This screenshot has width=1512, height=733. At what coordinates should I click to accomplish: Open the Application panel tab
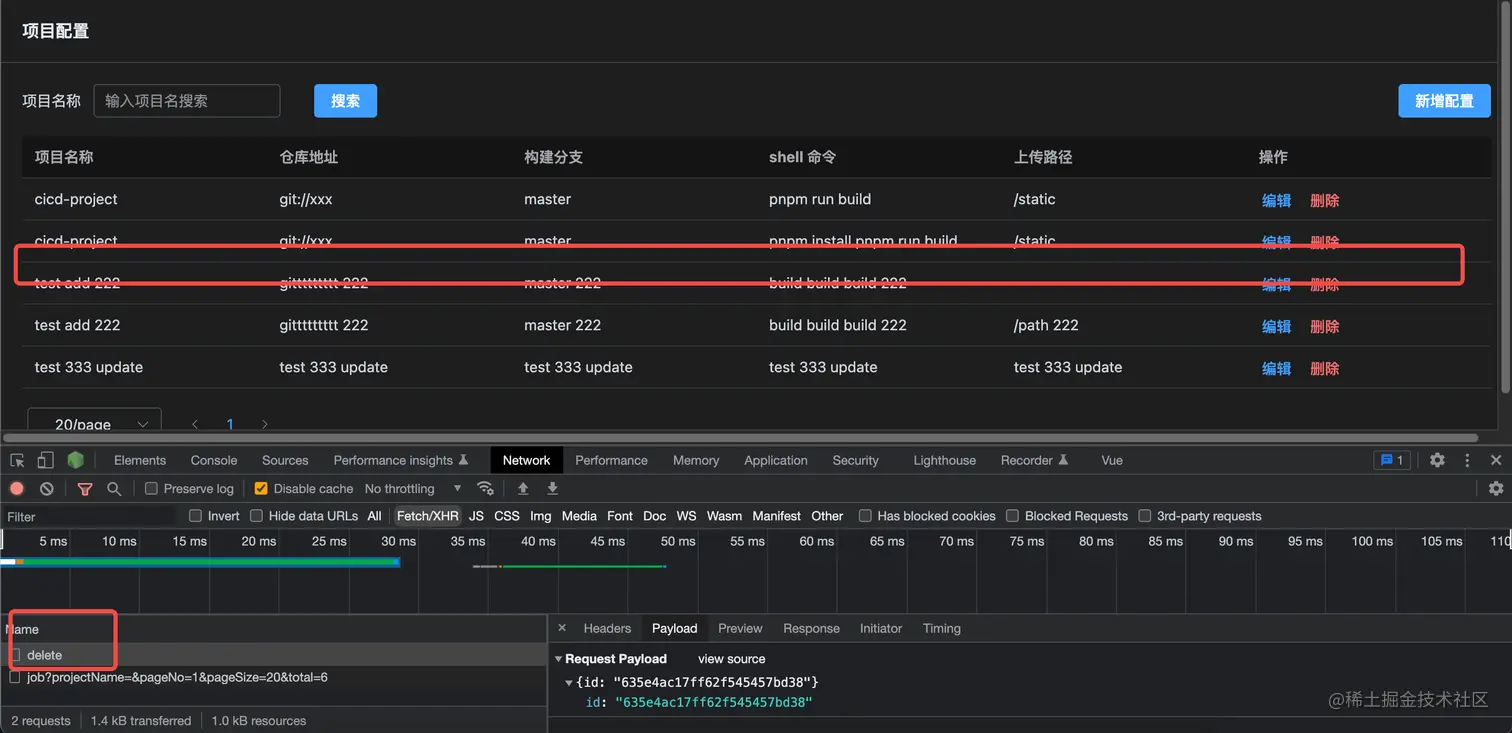776,460
